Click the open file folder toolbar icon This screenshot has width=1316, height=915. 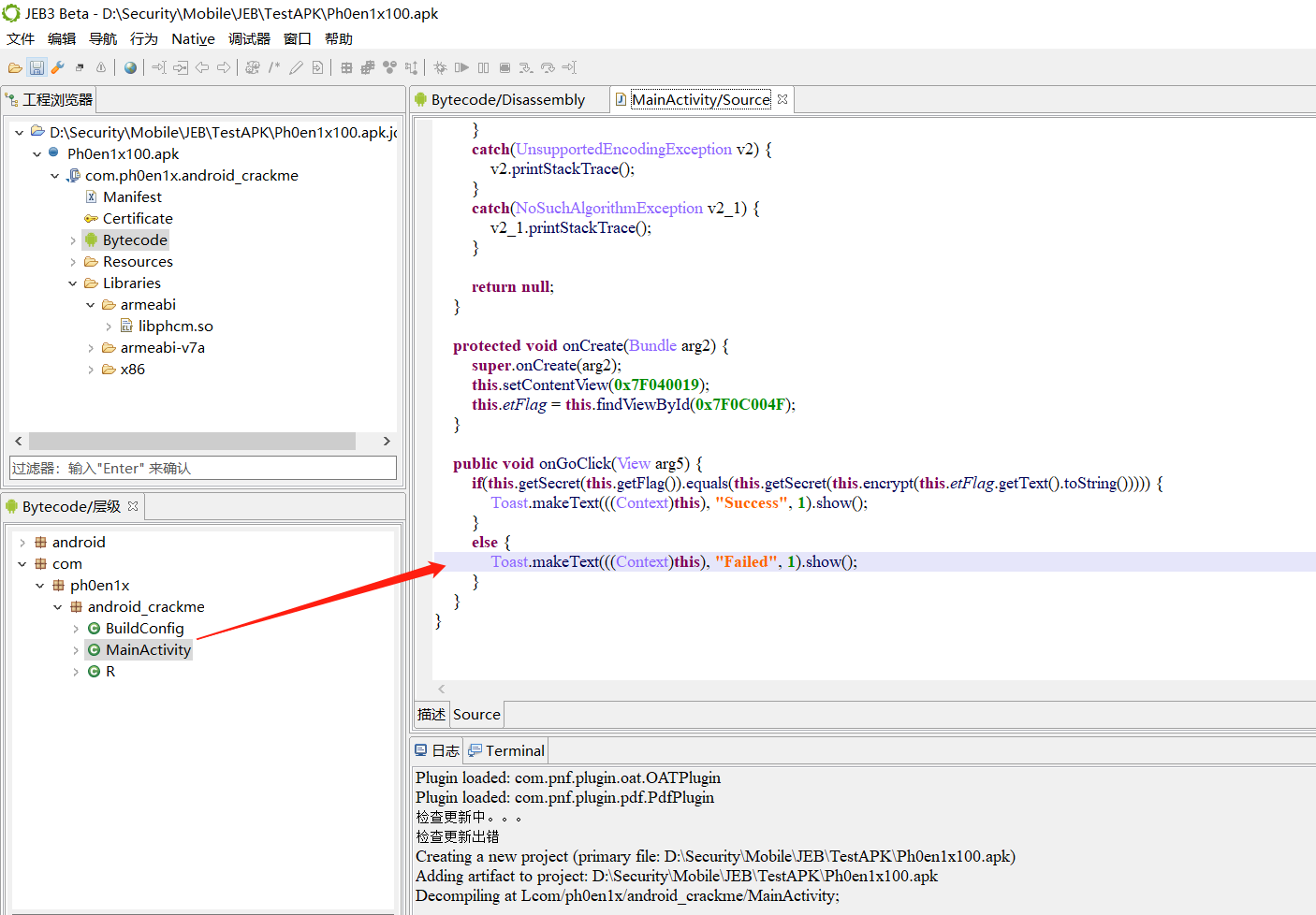15,67
